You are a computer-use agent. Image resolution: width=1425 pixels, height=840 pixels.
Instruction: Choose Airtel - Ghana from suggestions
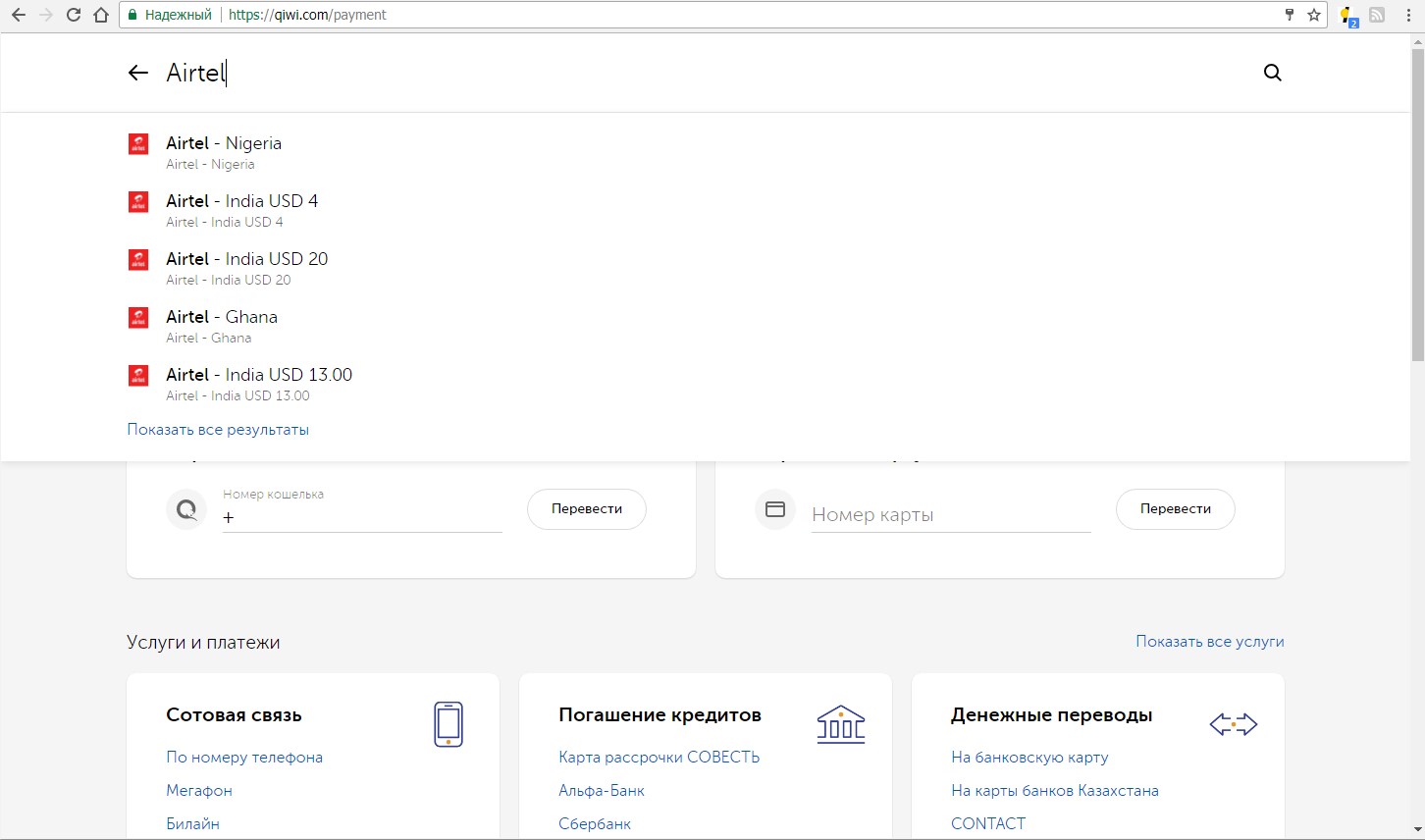(x=222, y=317)
